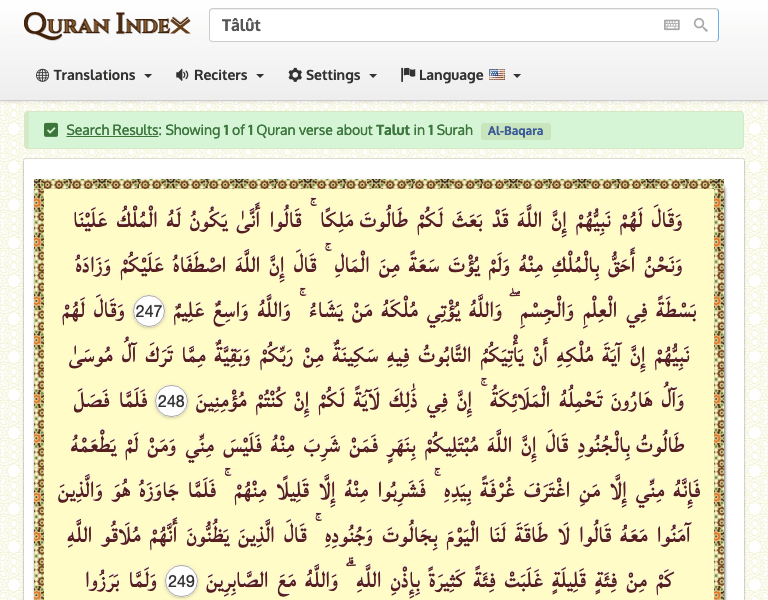Expand the Reciters dropdown arrow
Image resolution: width=768 pixels, height=600 pixels.
point(260,76)
